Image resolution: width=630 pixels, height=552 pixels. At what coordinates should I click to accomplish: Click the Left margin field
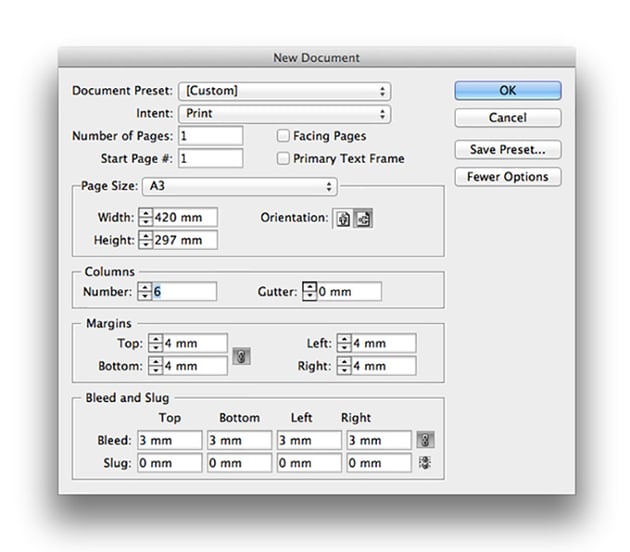(x=383, y=343)
